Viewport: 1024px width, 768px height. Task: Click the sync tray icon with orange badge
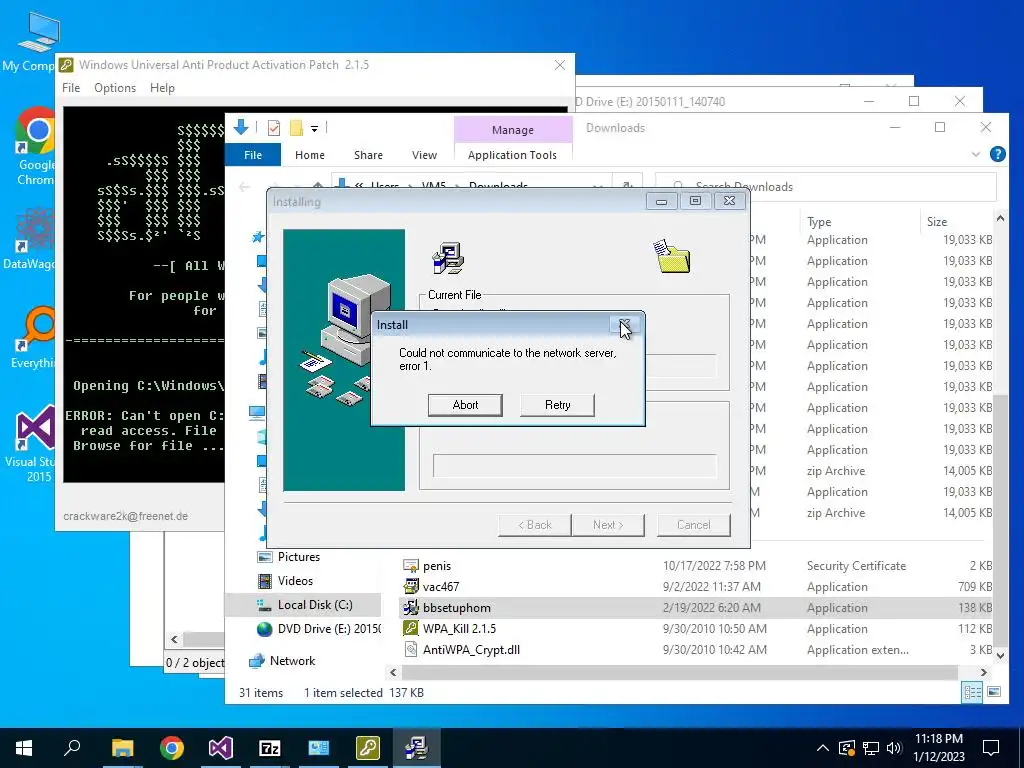tap(846, 748)
